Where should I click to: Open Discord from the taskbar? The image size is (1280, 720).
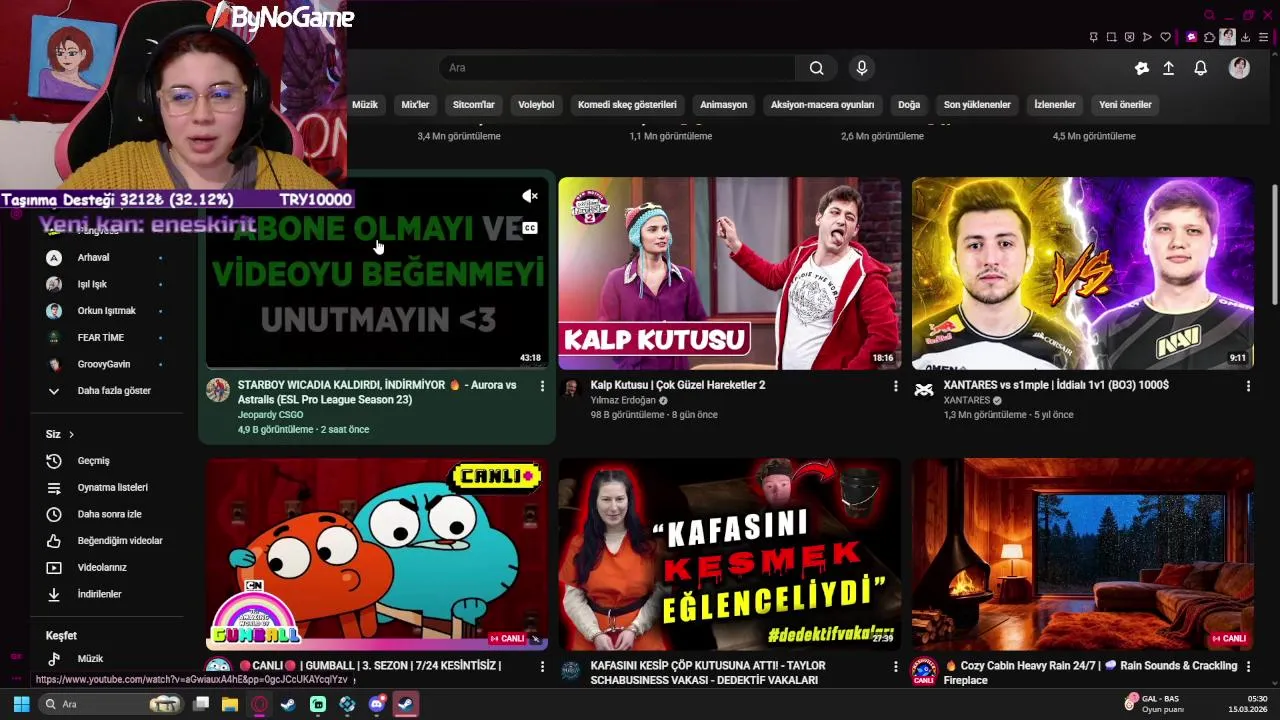(x=377, y=704)
